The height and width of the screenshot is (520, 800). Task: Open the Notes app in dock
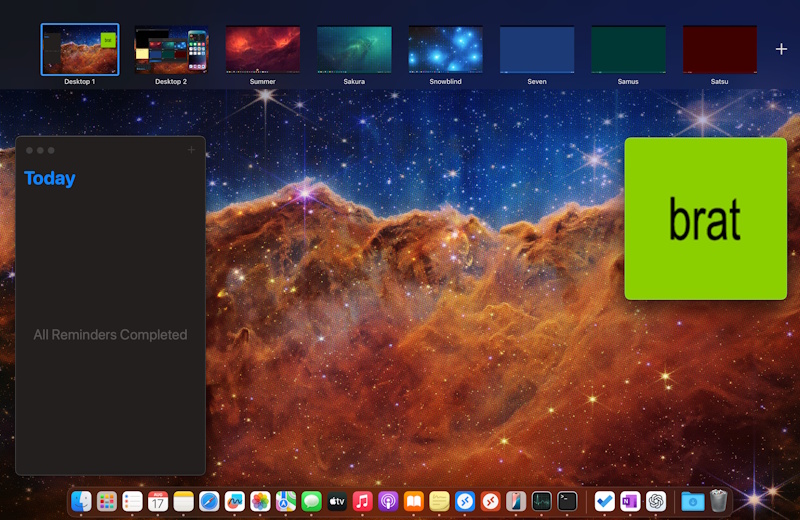[x=183, y=502]
